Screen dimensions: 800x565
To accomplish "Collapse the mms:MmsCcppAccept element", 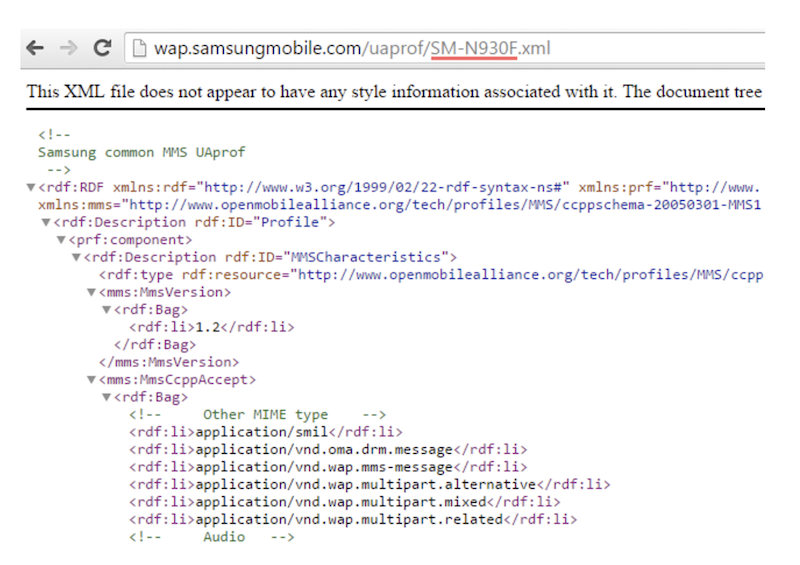I will [x=91, y=379].
